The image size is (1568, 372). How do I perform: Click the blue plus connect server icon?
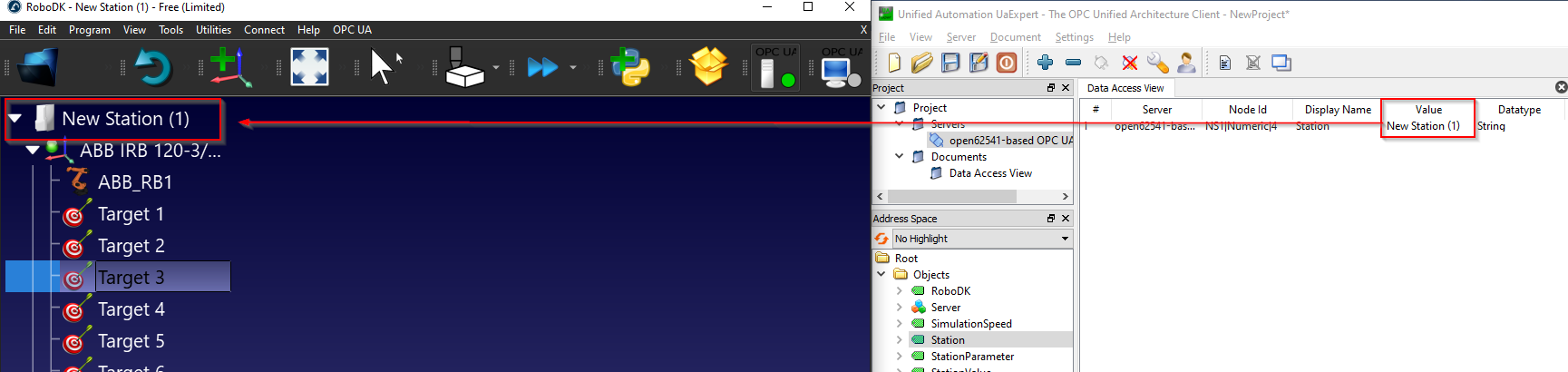(1045, 63)
